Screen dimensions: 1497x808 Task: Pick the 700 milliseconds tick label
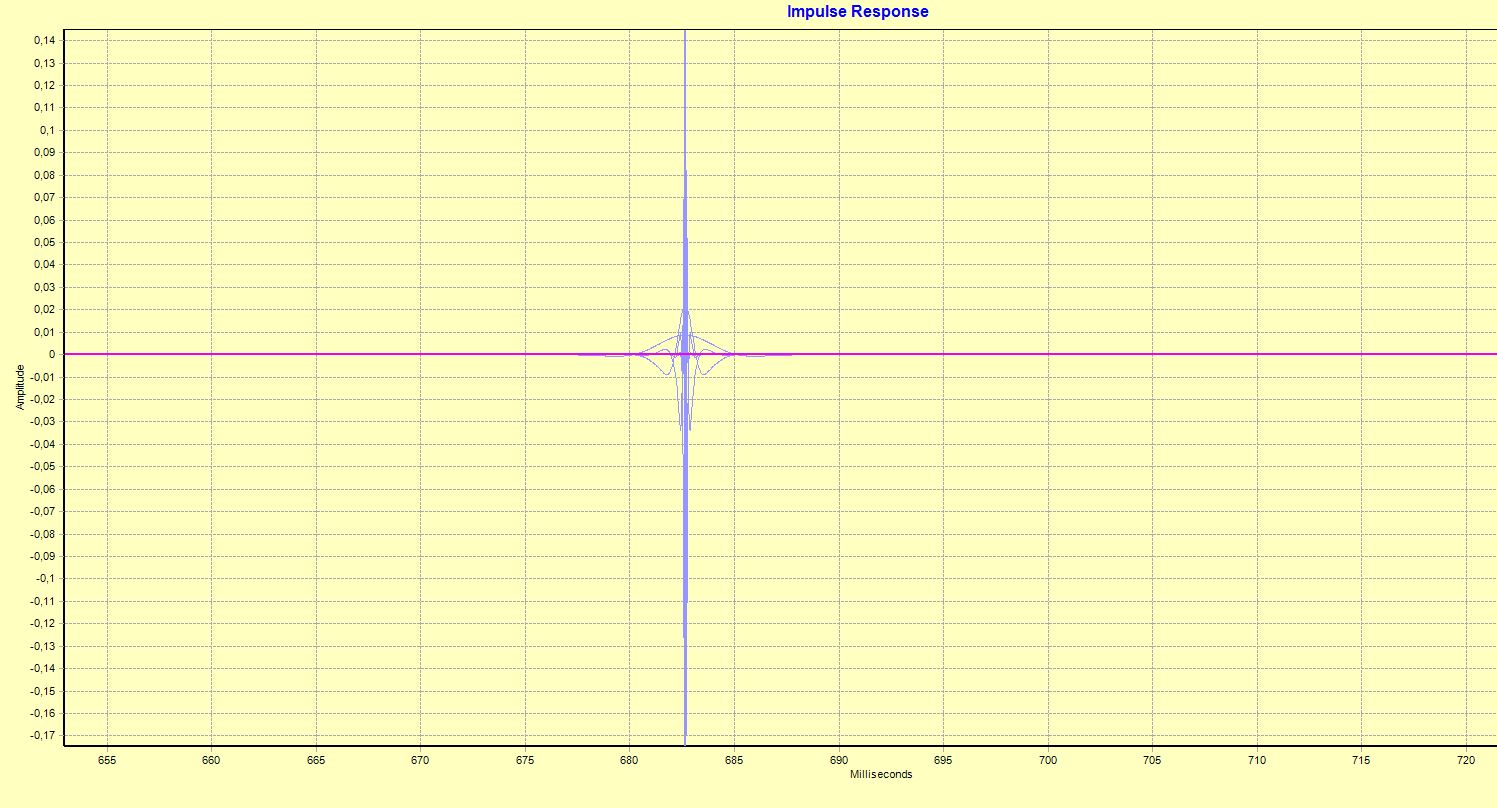pos(1048,759)
